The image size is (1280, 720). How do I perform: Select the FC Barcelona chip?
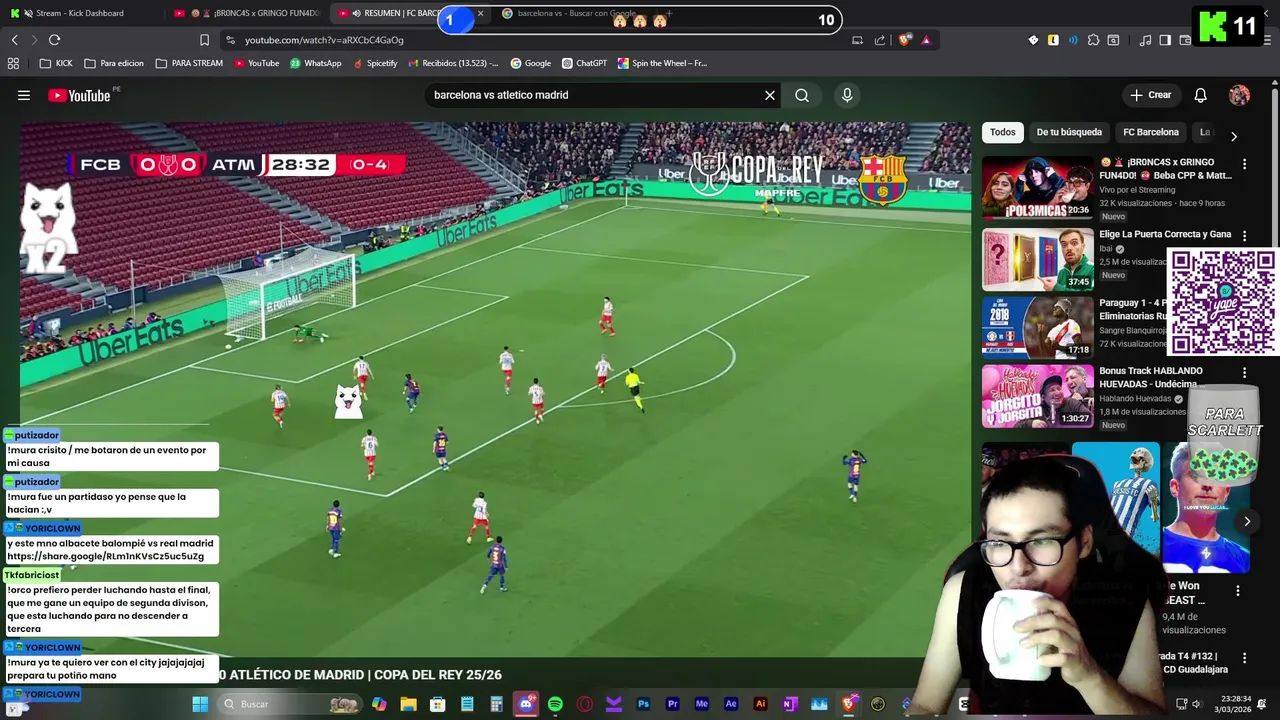click(x=1151, y=132)
